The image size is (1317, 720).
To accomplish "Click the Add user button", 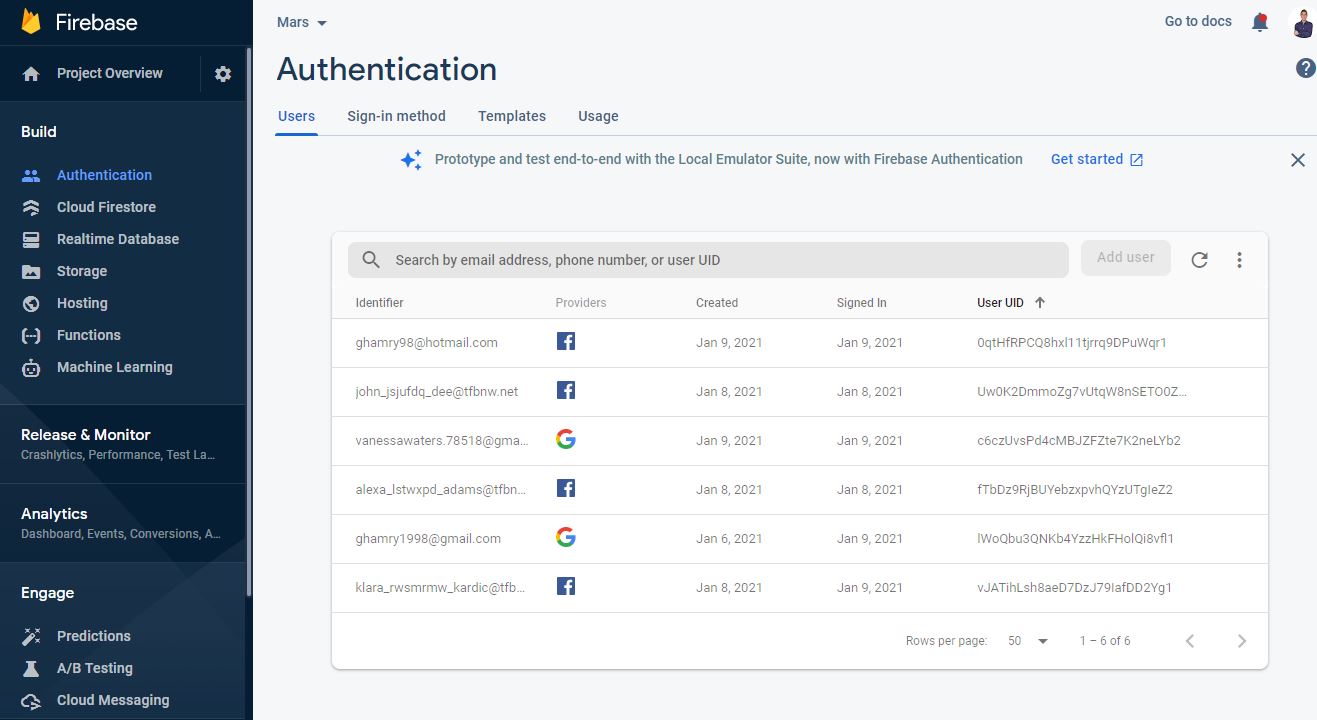I will point(1126,258).
